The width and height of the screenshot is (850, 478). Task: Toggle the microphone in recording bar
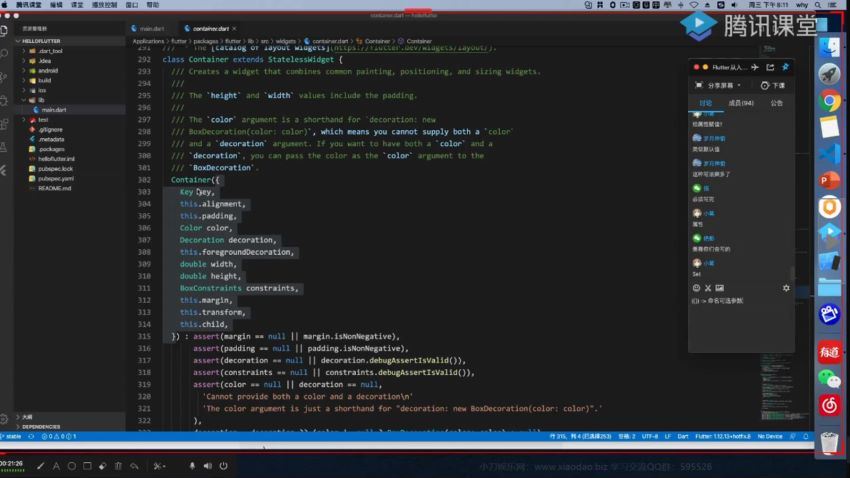[x=192, y=466]
